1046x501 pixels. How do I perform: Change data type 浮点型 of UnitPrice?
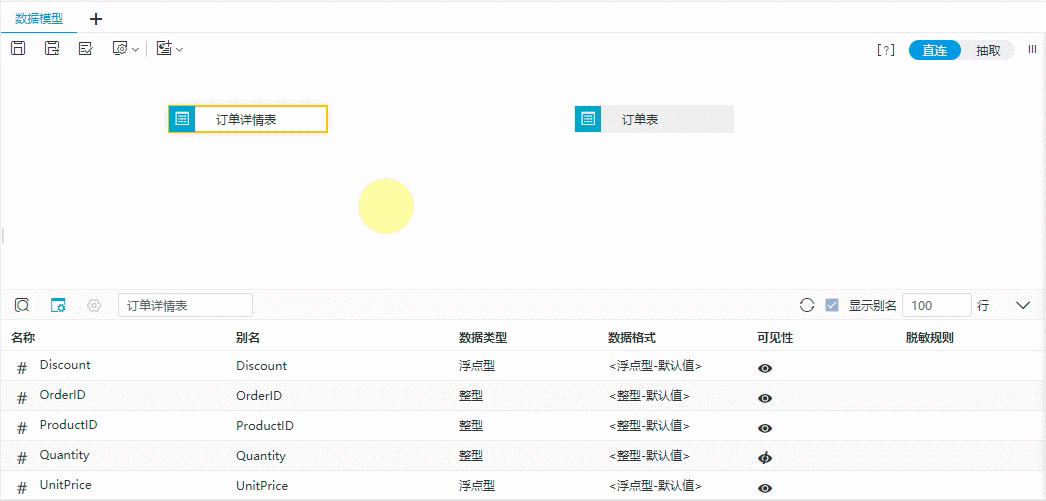[x=476, y=486]
